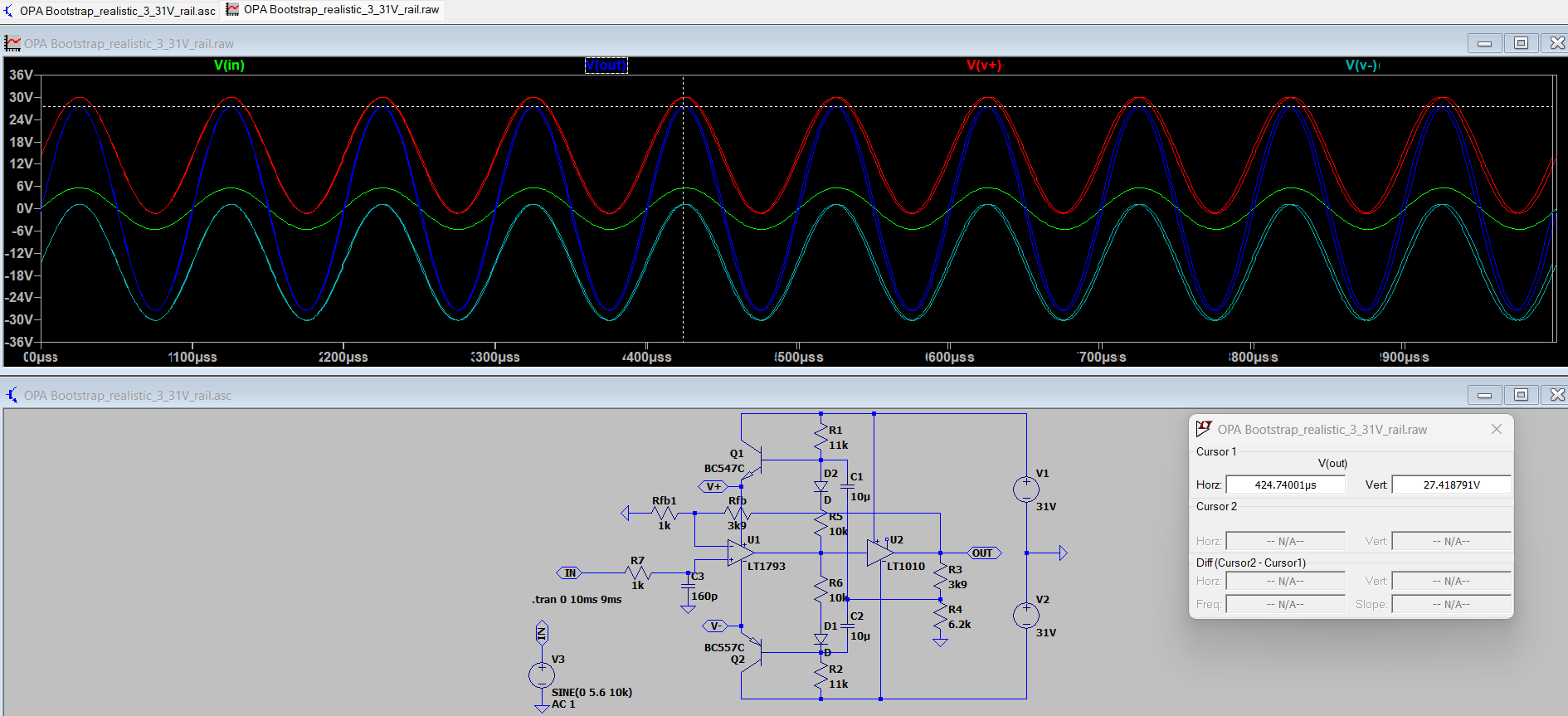Select the V(out) trace label

[606, 65]
